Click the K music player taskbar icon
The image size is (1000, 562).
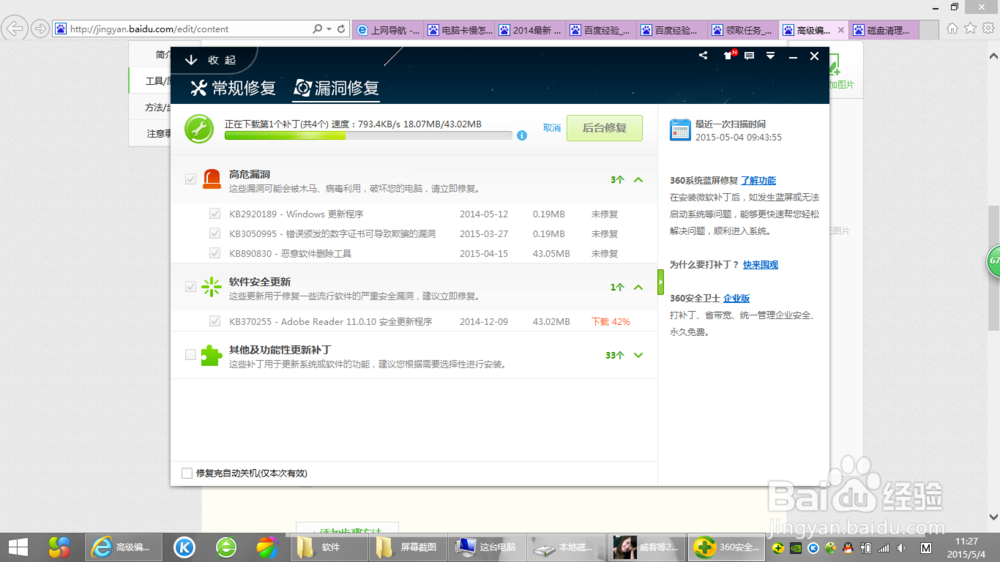[184, 547]
